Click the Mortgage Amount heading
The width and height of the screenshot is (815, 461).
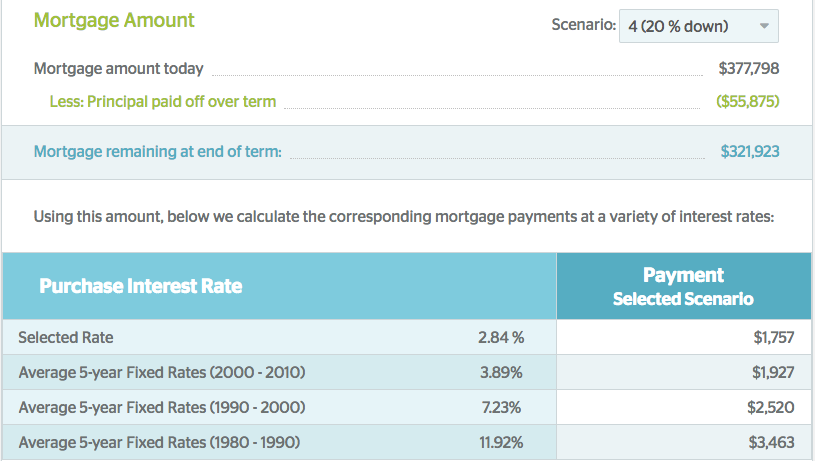coord(114,20)
